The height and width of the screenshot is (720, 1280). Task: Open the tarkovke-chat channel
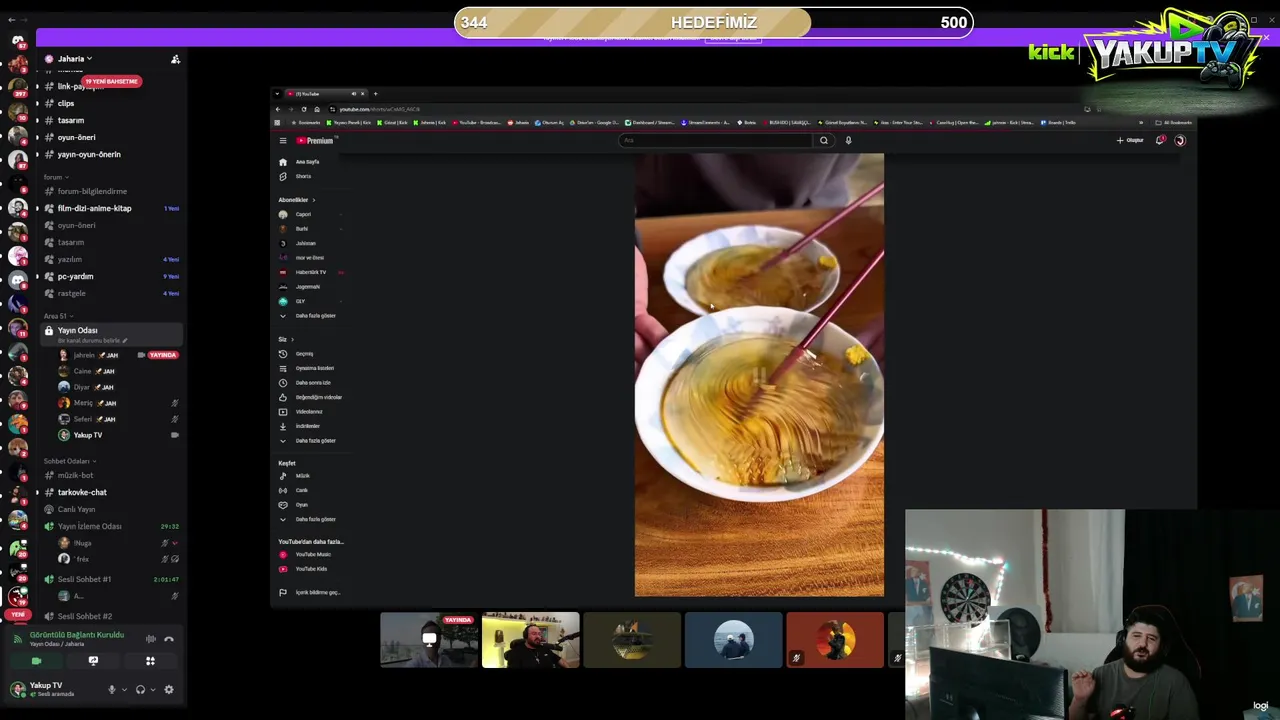pyautogui.click(x=82, y=492)
